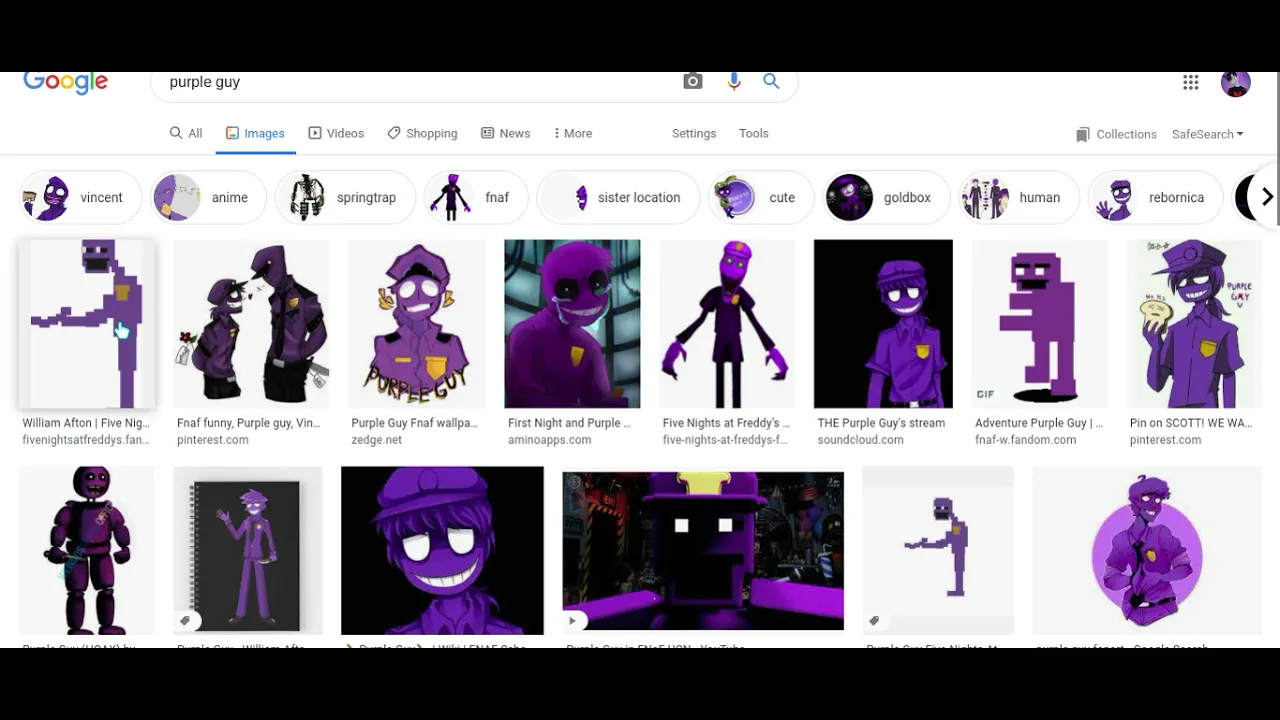Open the Pin on SCOTT thumbnail
The image size is (1280, 720).
[x=1195, y=324]
